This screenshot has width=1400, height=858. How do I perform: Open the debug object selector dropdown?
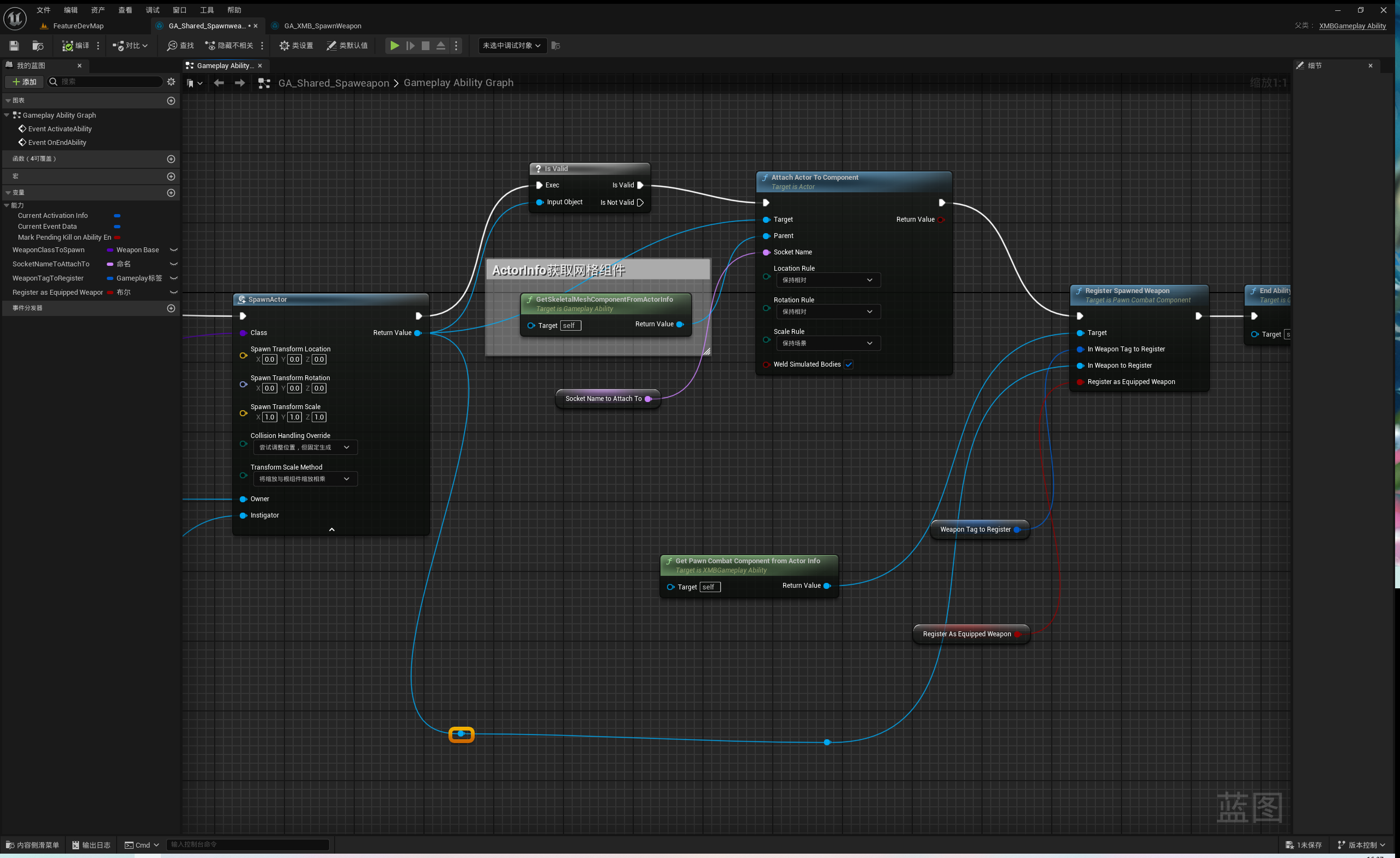(511, 45)
